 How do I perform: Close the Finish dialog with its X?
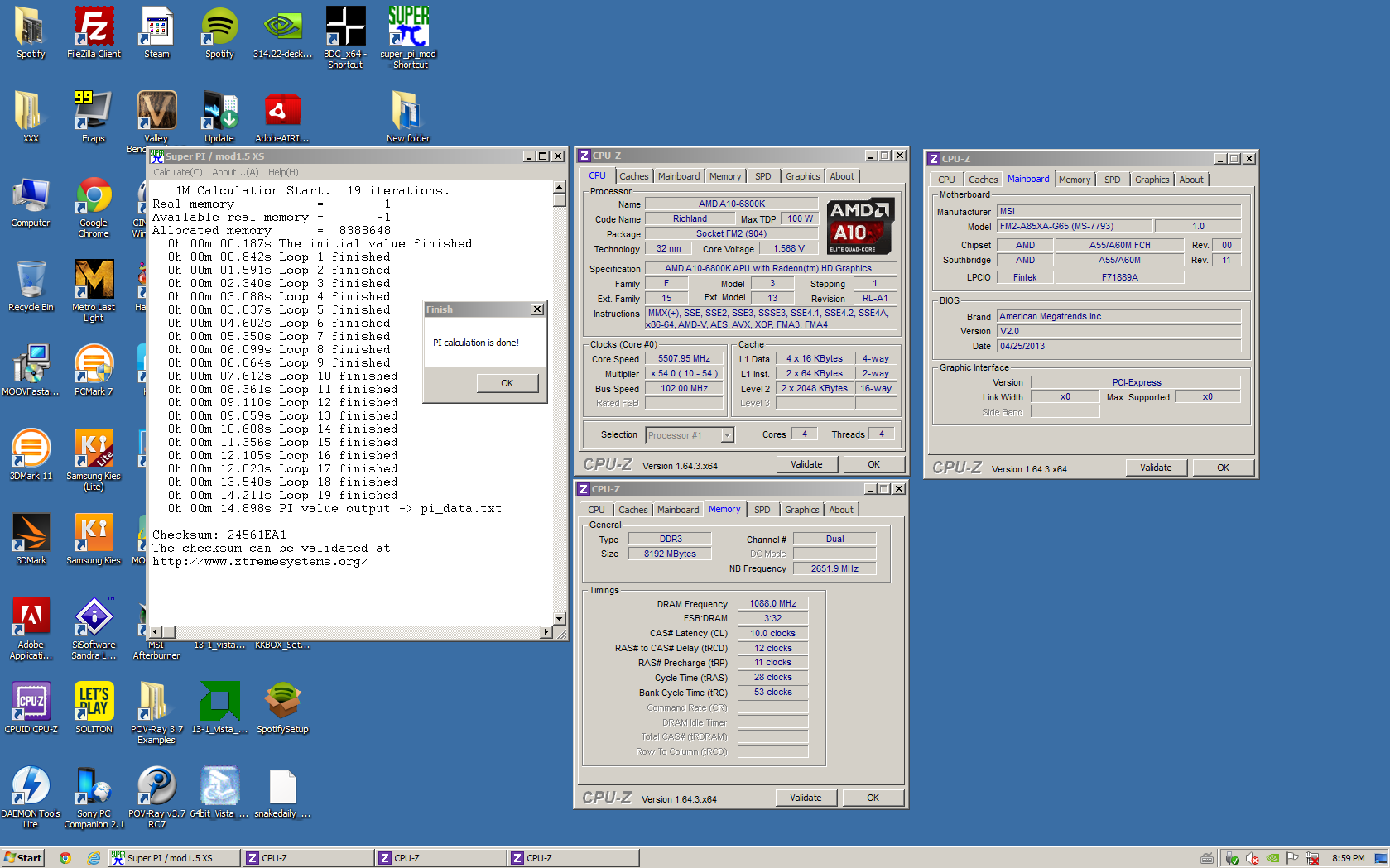point(537,309)
